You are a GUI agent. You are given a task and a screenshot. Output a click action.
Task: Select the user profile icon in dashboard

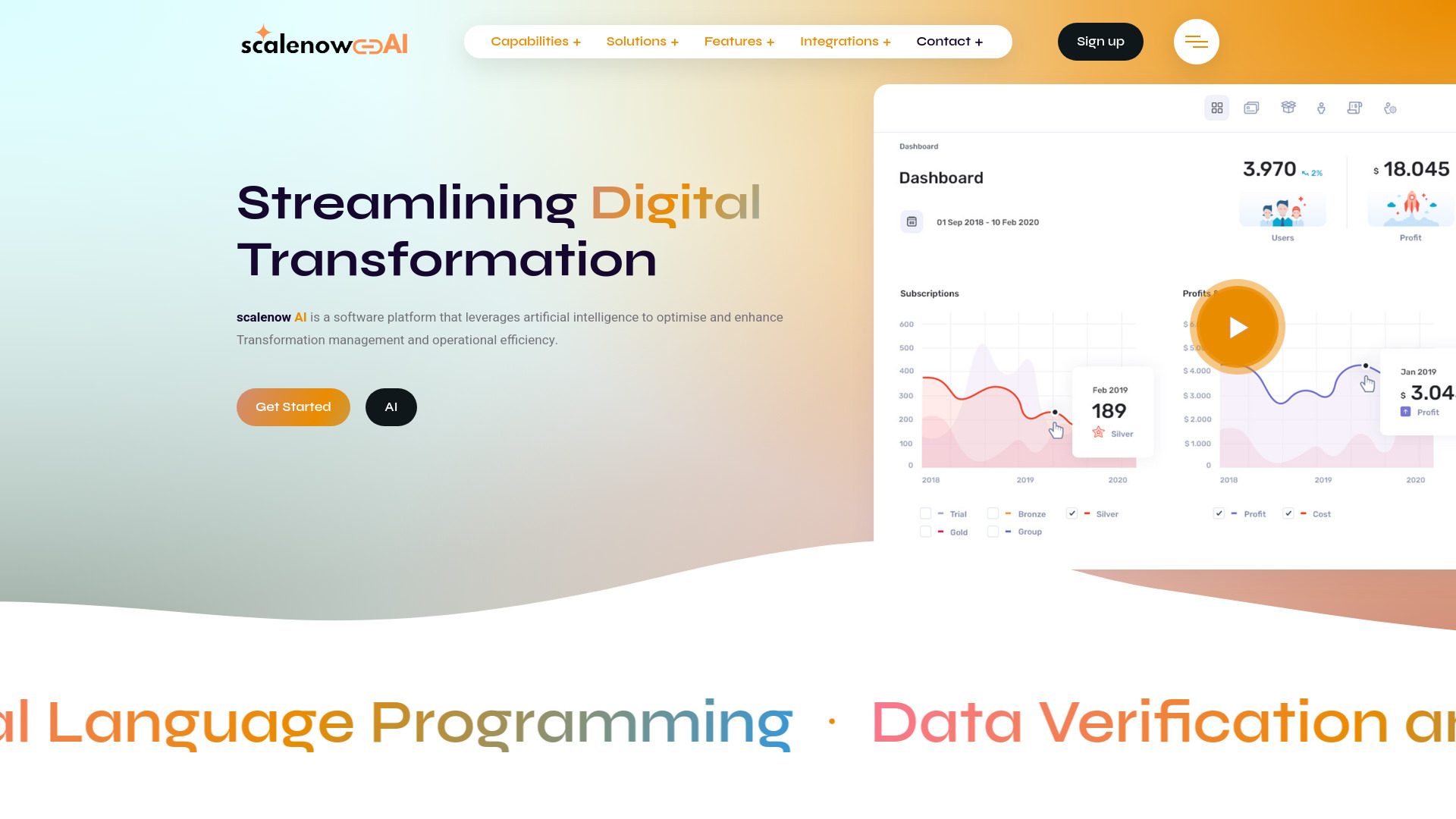pos(1320,107)
